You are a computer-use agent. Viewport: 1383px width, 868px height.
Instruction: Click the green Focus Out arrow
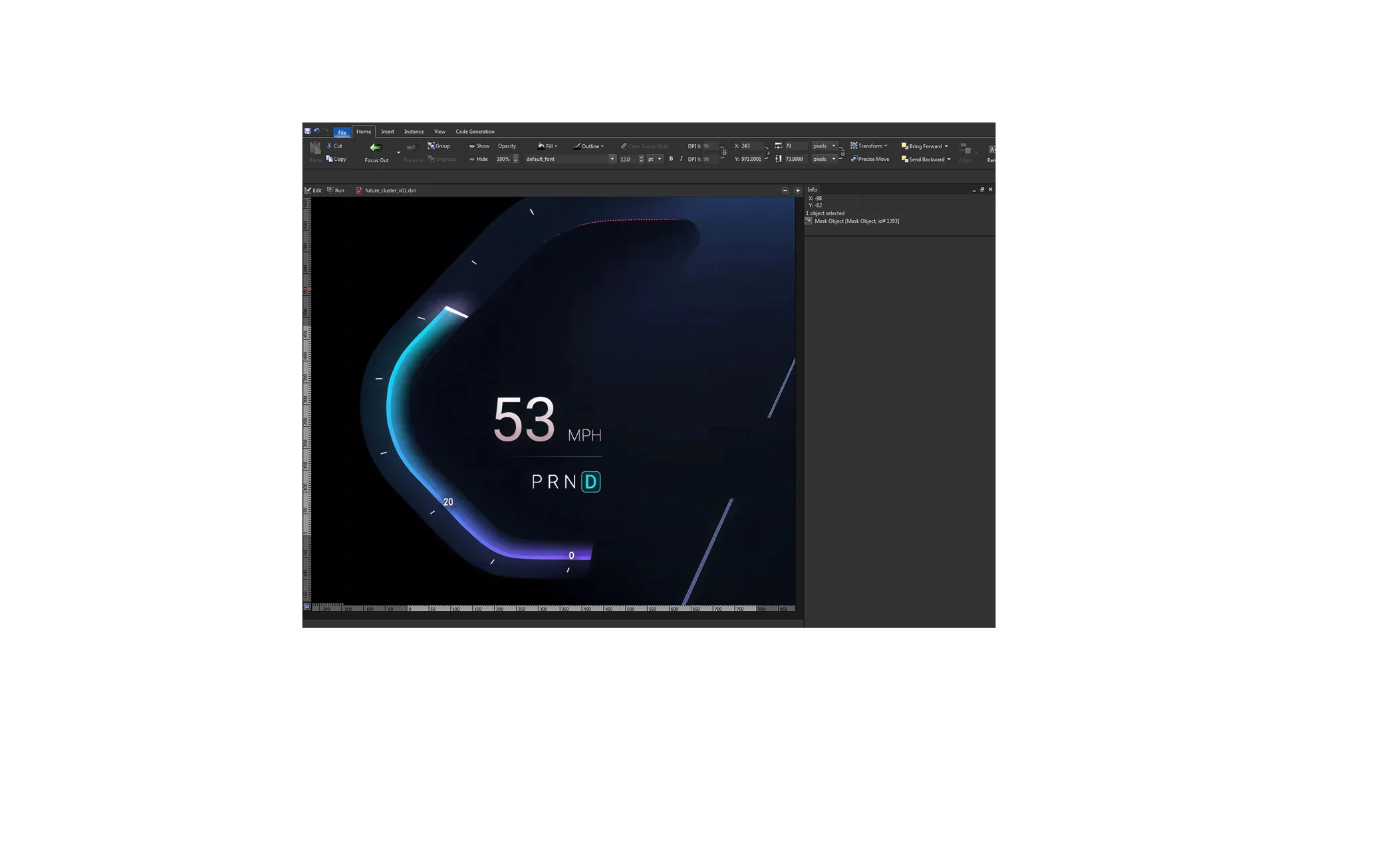point(376,148)
